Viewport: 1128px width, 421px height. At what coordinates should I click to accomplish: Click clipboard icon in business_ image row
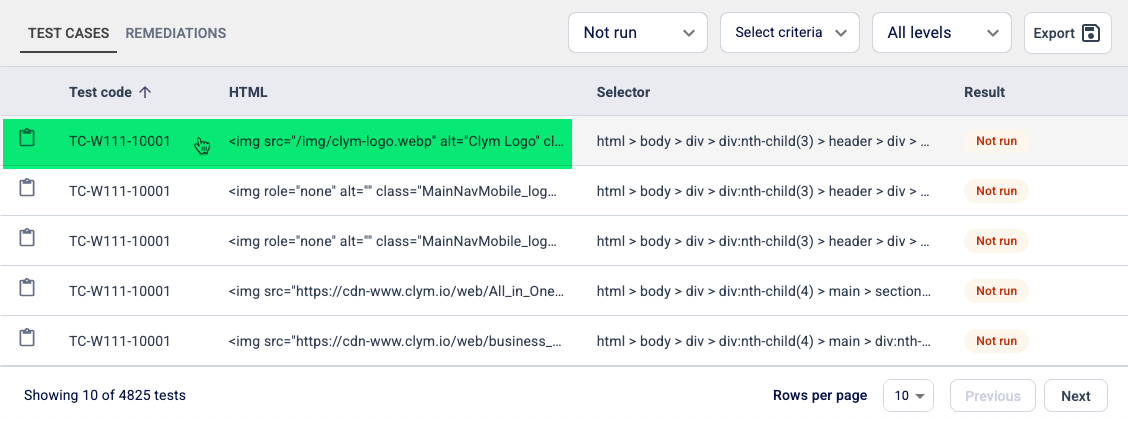[x=27, y=338]
